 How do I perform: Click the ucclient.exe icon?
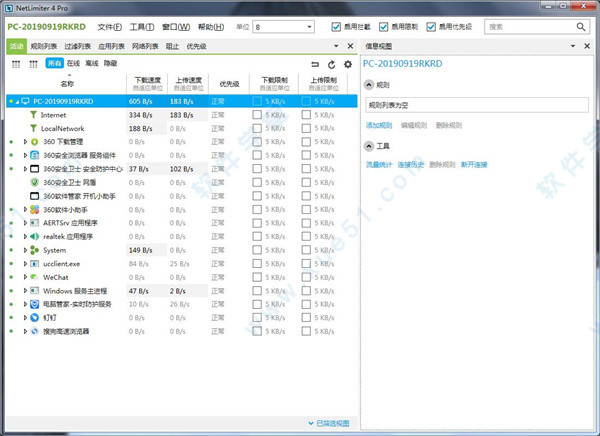(x=34, y=264)
